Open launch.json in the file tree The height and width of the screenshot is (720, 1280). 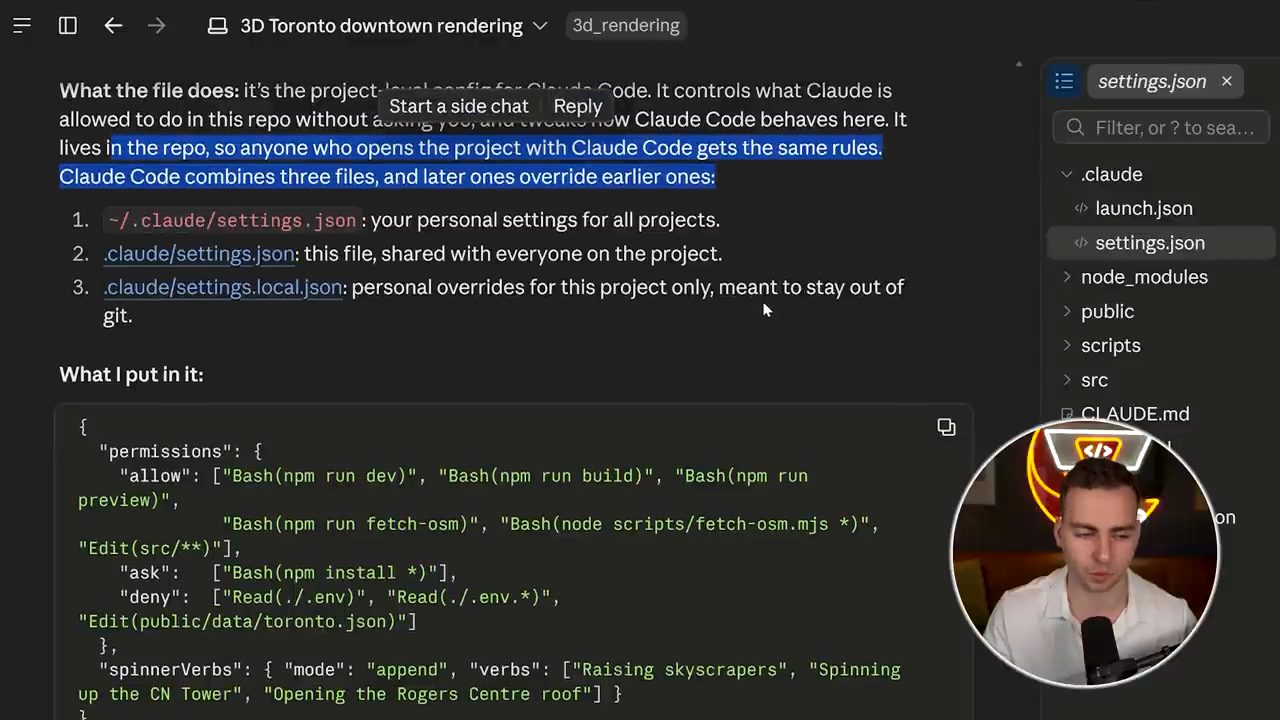1143,208
